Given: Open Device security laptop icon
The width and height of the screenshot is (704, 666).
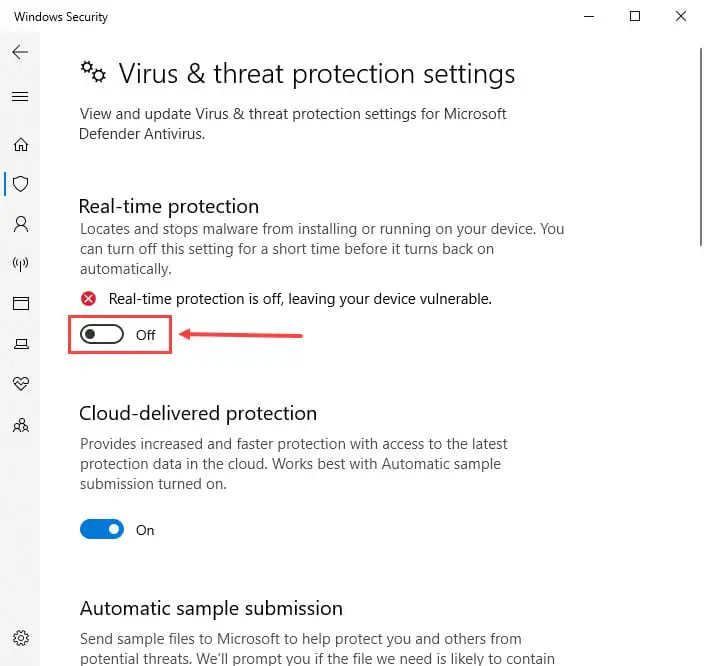Looking at the screenshot, I should (20, 344).
